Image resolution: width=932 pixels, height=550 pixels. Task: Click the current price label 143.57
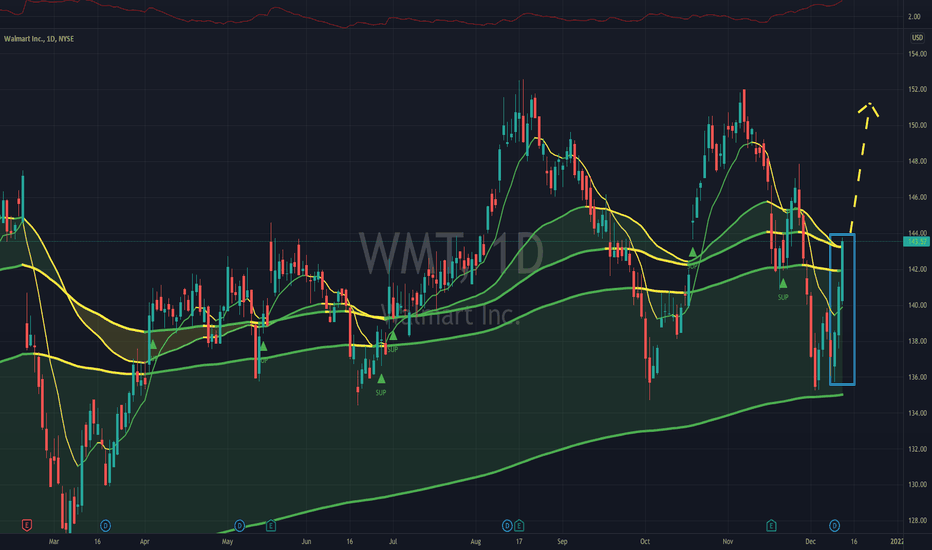(x=917, y=241)
